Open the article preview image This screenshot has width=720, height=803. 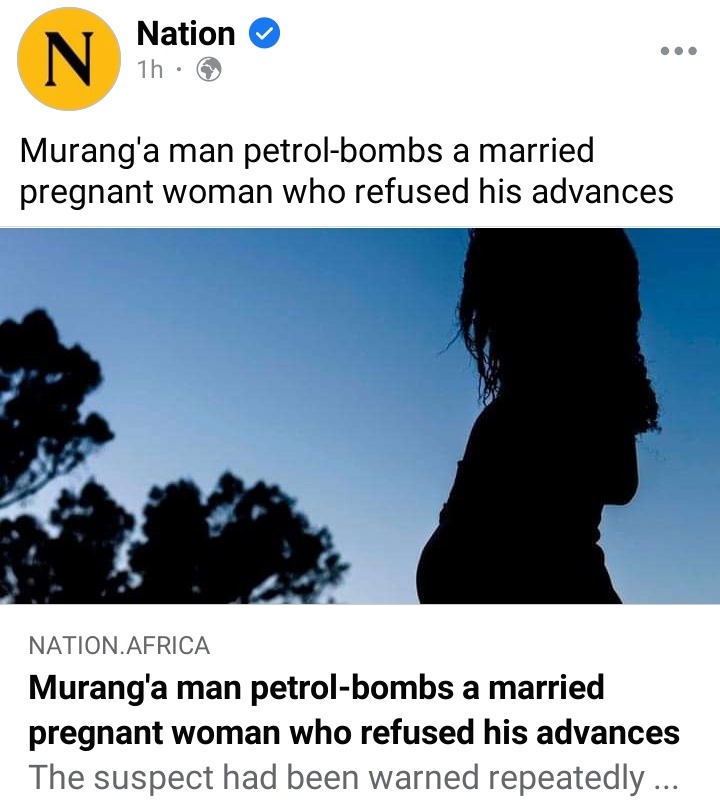pos(360,416)
